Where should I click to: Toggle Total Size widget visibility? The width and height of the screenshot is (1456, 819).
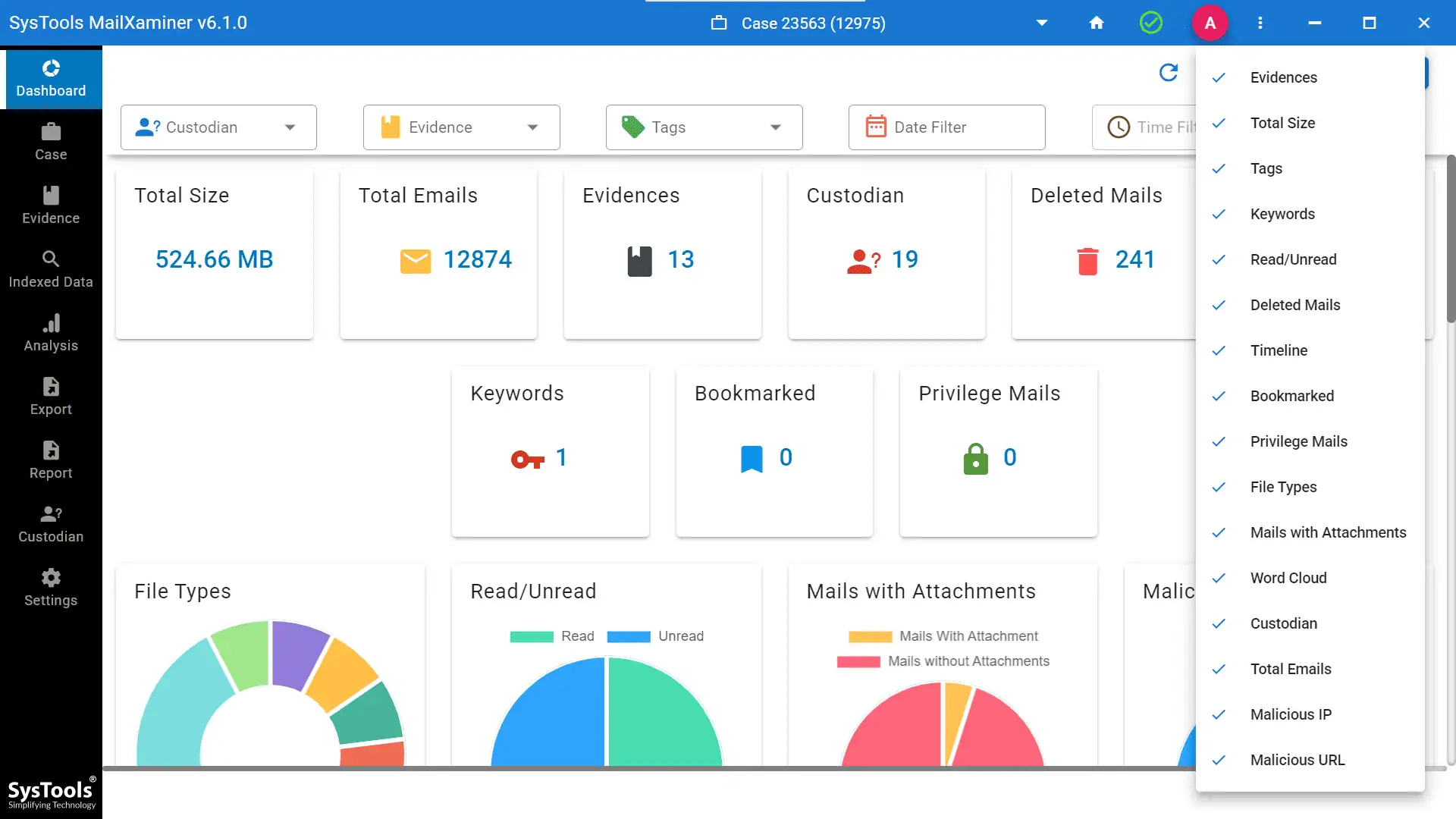pyautogui.click(x=1310, y=123)
